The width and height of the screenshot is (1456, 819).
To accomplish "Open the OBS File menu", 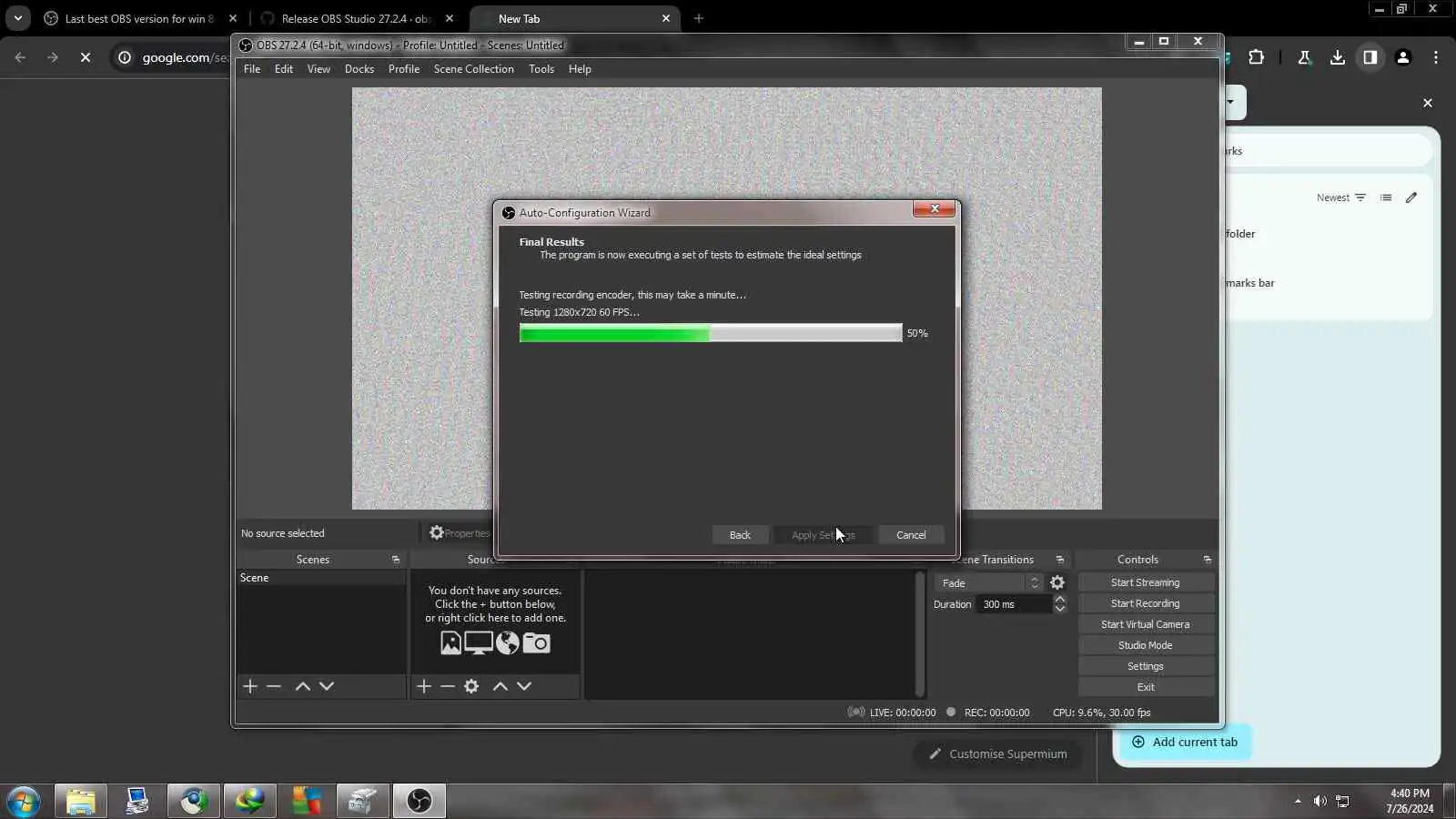I will [252, 69].
